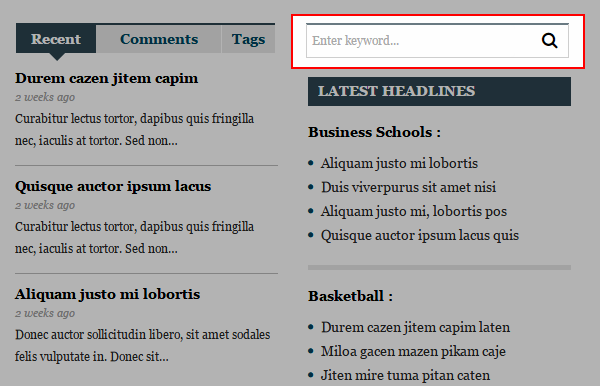Viewport: 600px width, 386px height.
Task: Open 'Duis viverpurus sit amet nisi' headline
Action: coord(408,187)
